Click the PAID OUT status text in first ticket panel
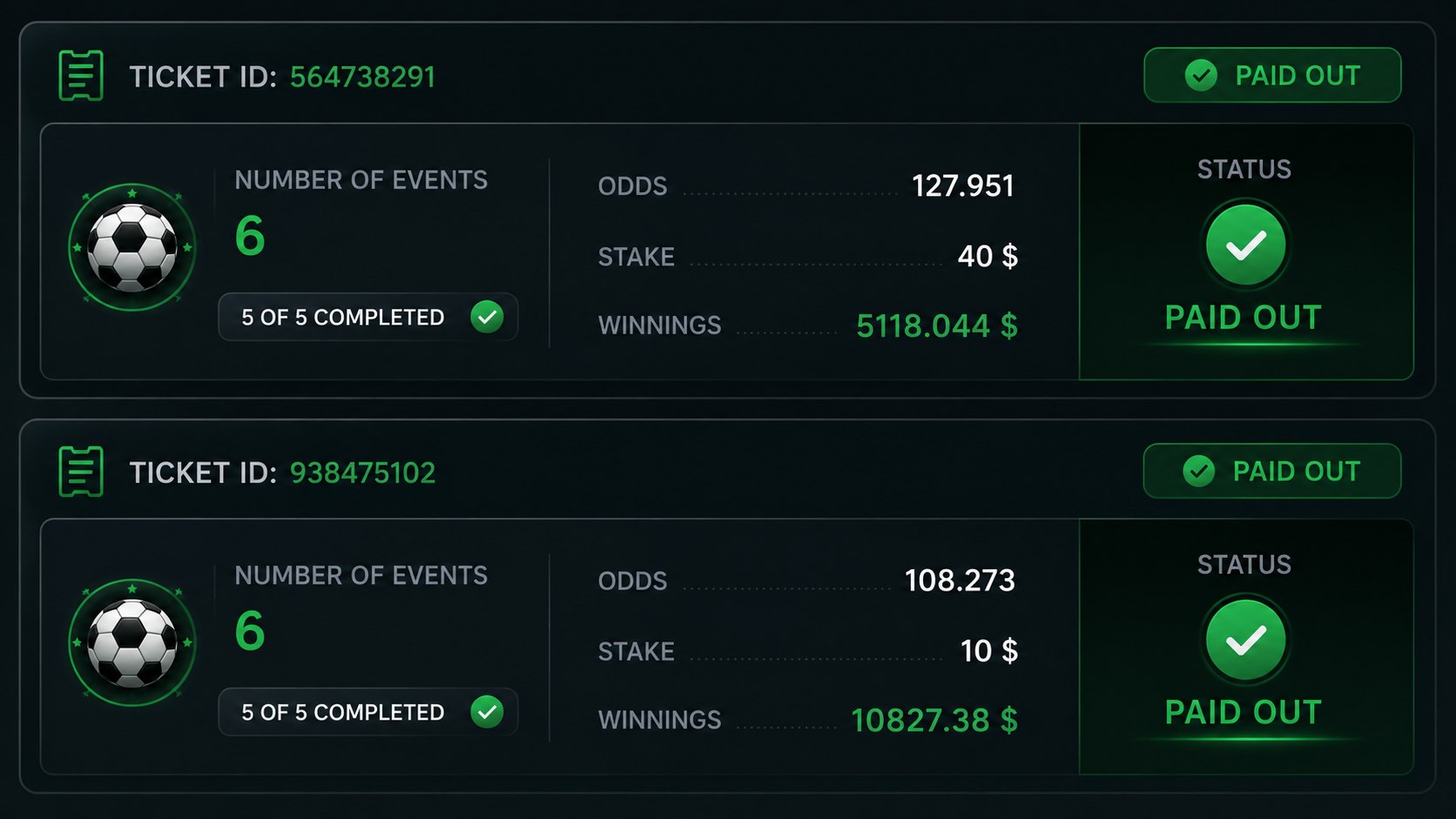This screenshot has height=819, width=1456. [x=1244, y=318]
